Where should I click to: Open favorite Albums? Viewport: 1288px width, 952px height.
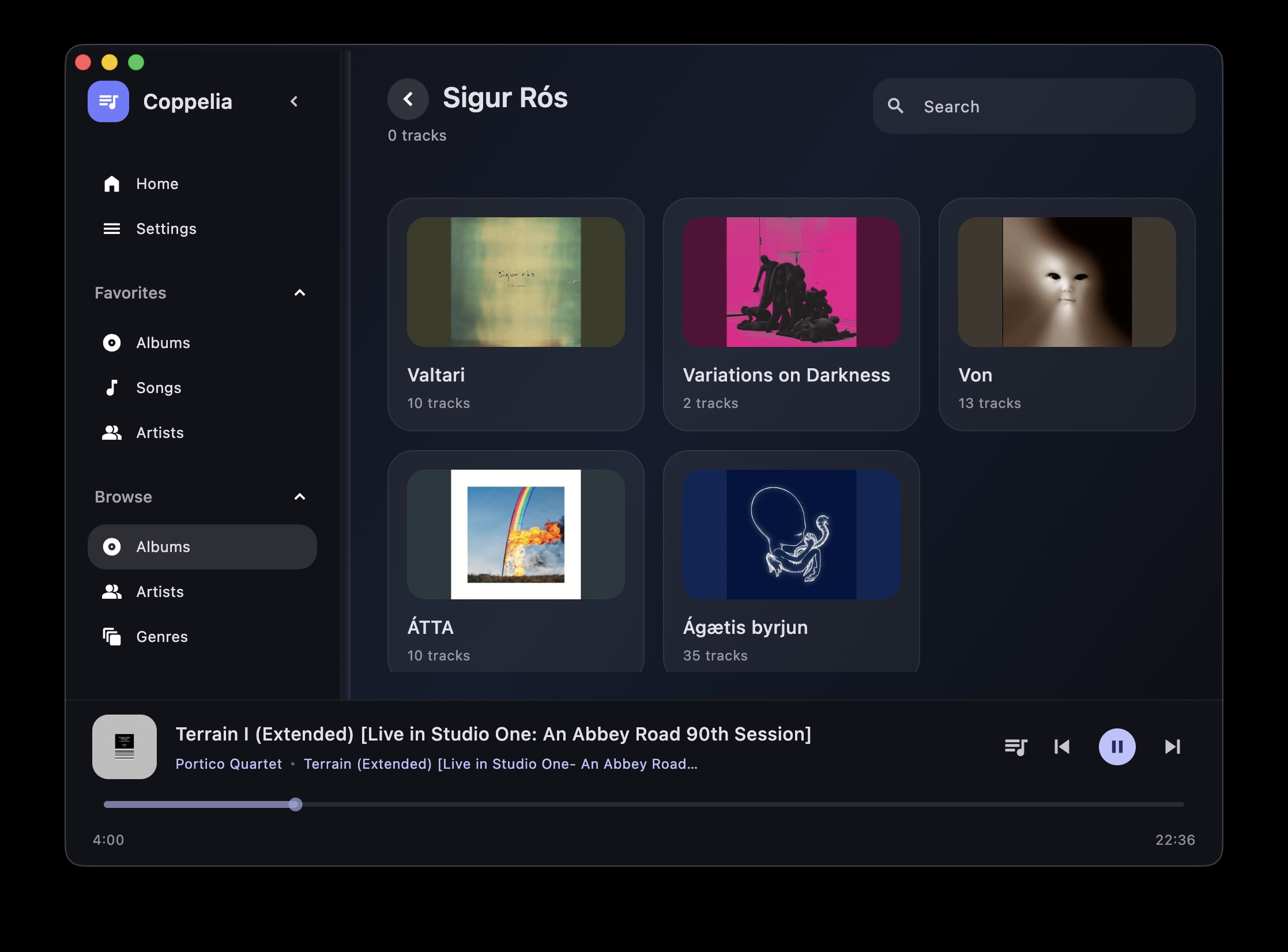[163, 343]
